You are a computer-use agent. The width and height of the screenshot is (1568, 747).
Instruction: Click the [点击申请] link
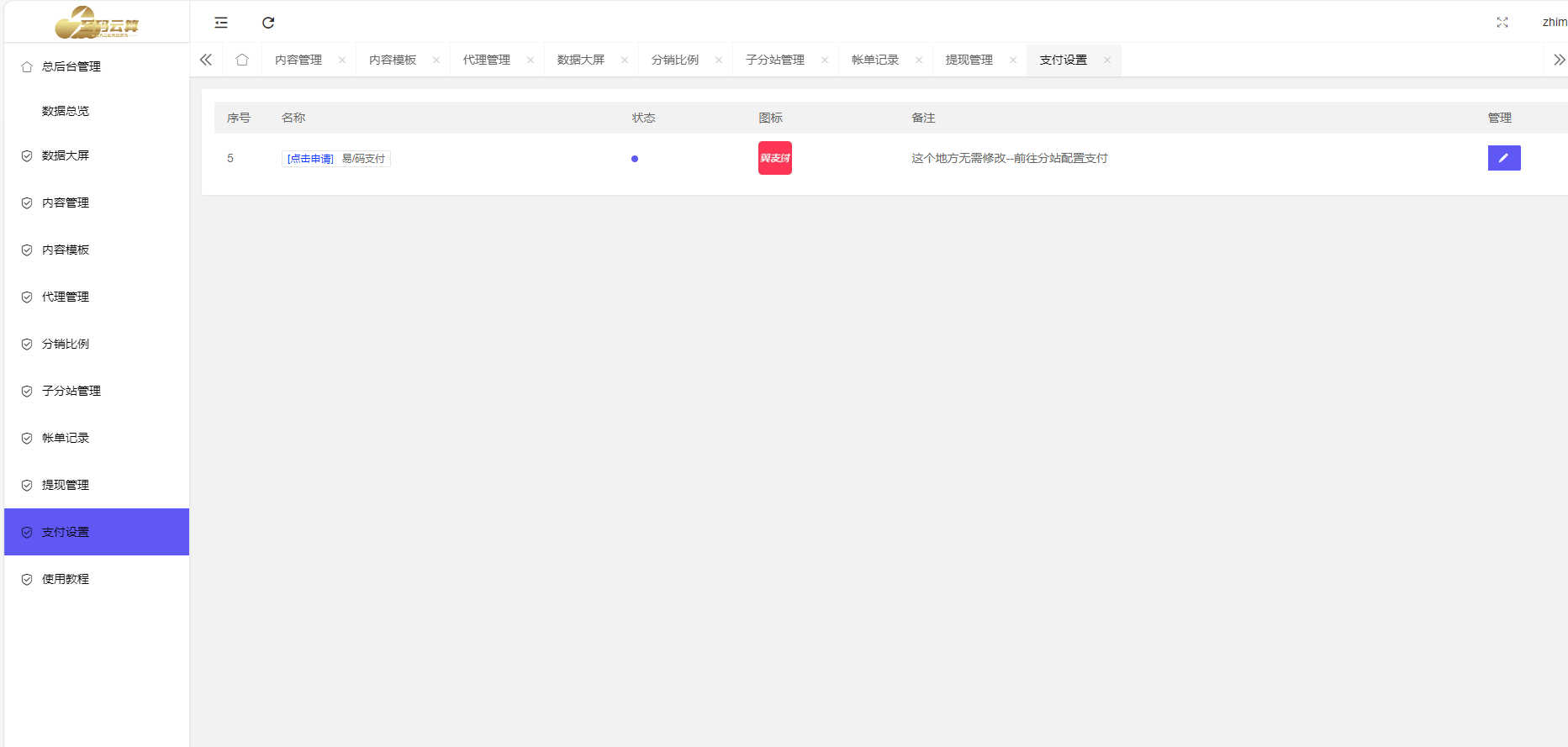pos(310,159)
